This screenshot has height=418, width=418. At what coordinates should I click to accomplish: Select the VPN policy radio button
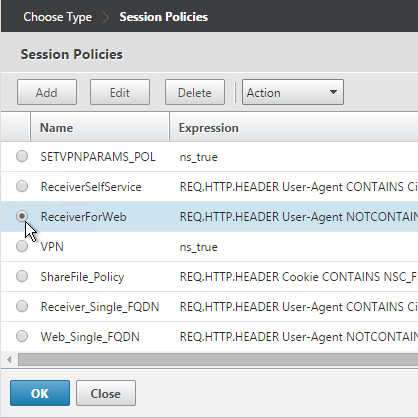(x=22, y=246)
